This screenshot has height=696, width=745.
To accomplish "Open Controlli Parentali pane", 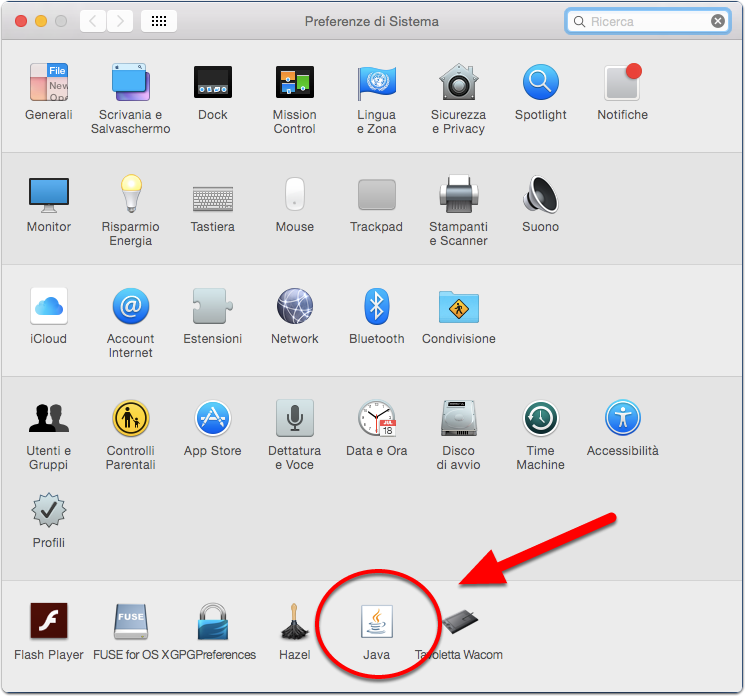I will coord(131,418).
